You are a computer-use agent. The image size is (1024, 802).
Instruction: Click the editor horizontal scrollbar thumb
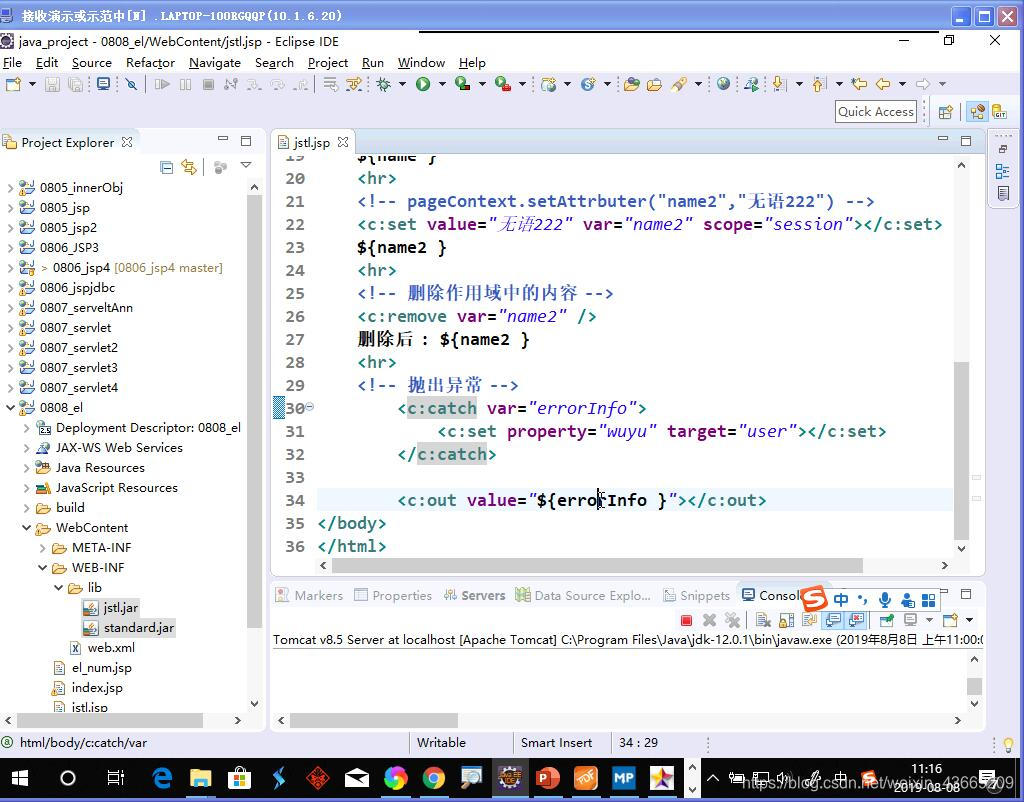coord(598,566)
